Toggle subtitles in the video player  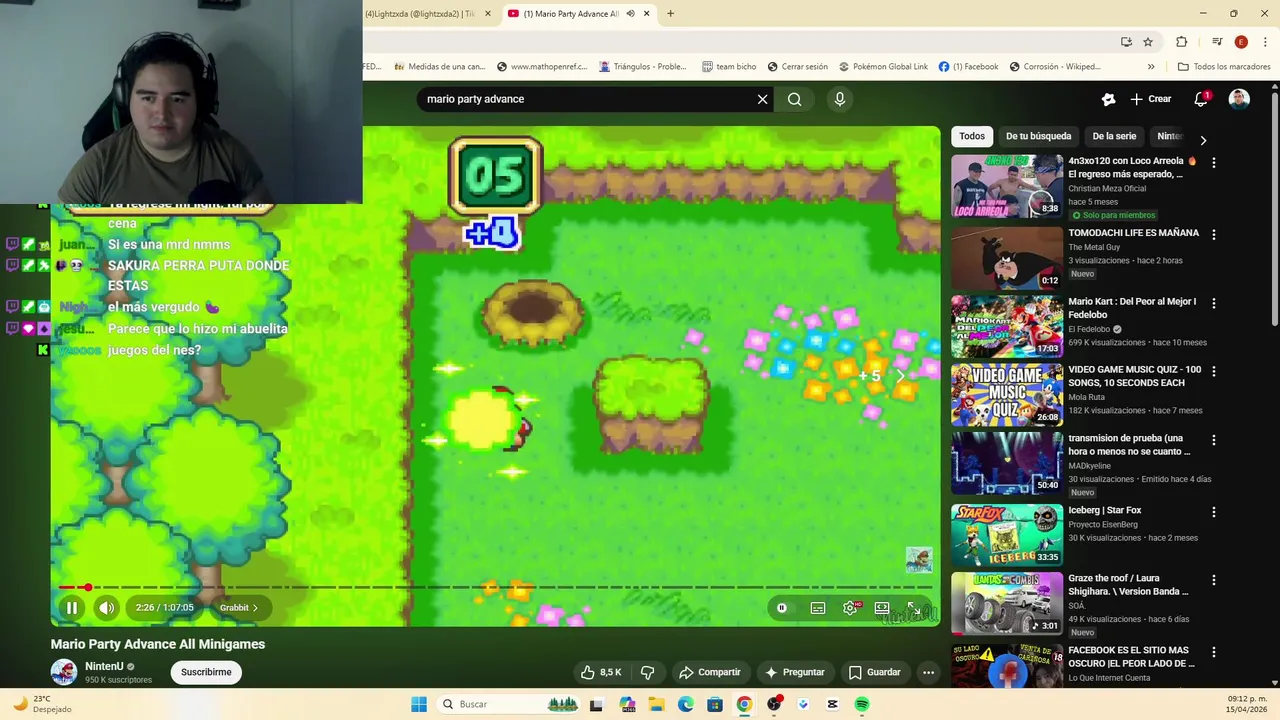point(818,607)
